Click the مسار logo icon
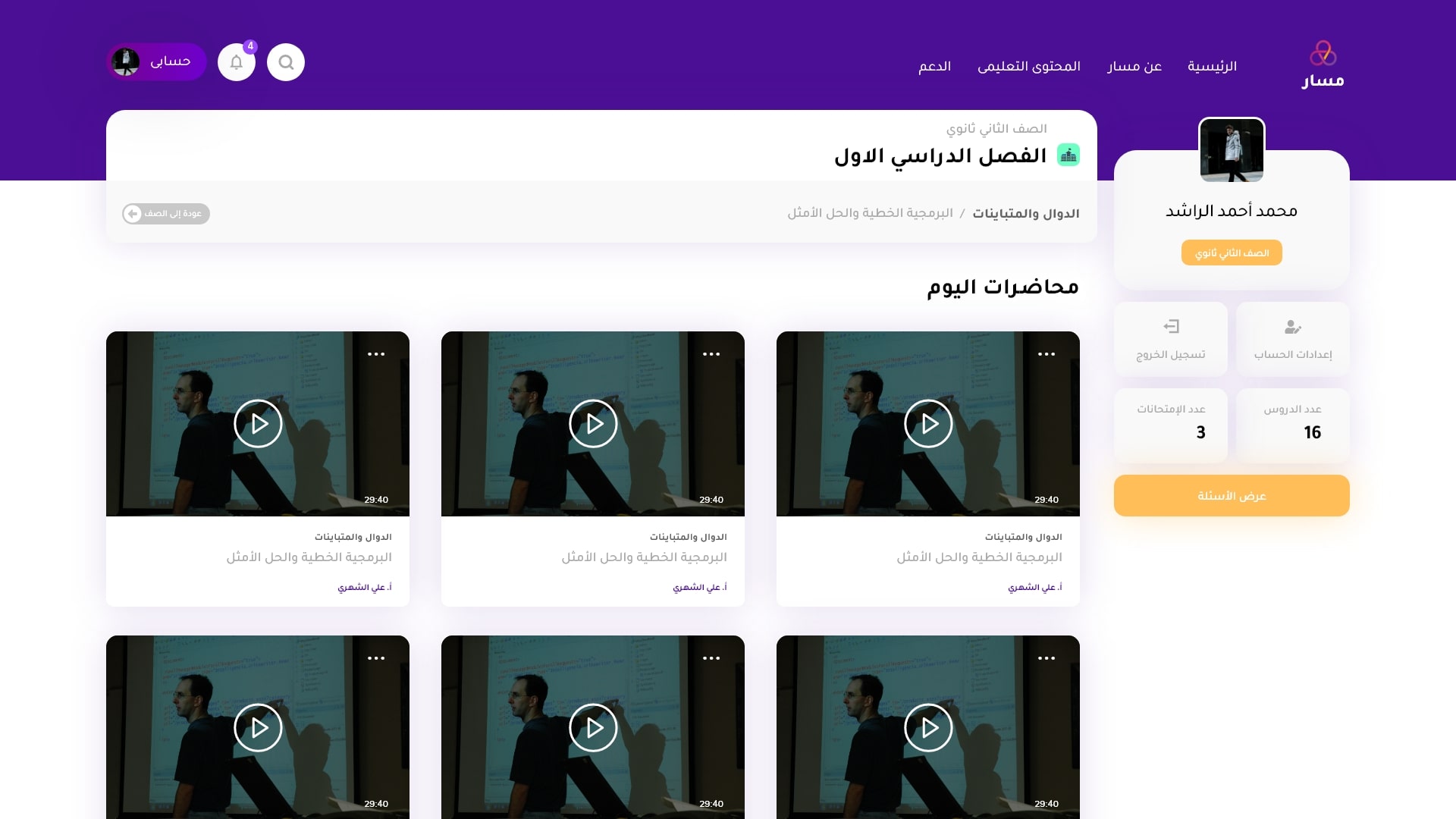 tap(1323, 54)
